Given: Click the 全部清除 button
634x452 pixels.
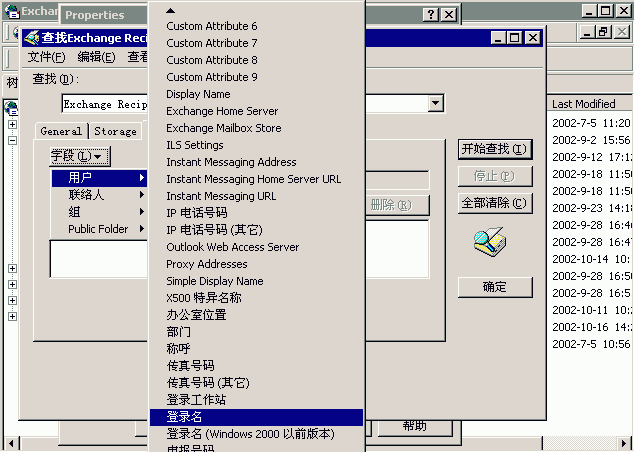Looking at the screenshot, I should click(x=494, y=203).
